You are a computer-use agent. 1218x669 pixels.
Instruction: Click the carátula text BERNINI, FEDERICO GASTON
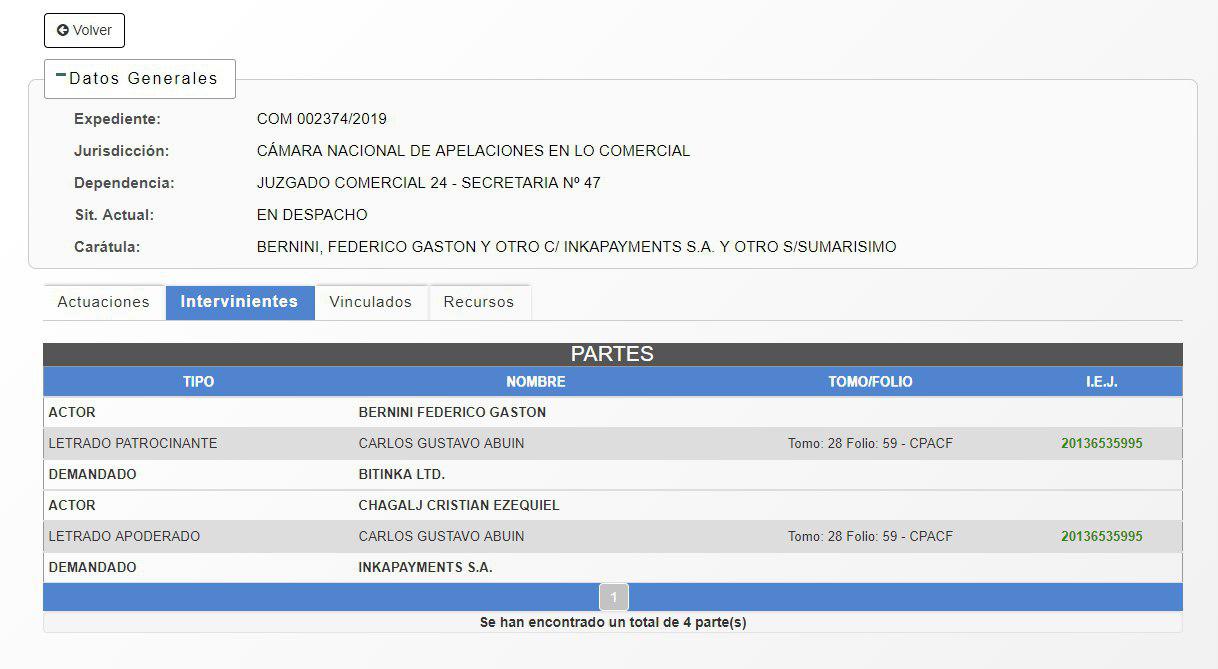pyautogui.click(x=577, y=247)
